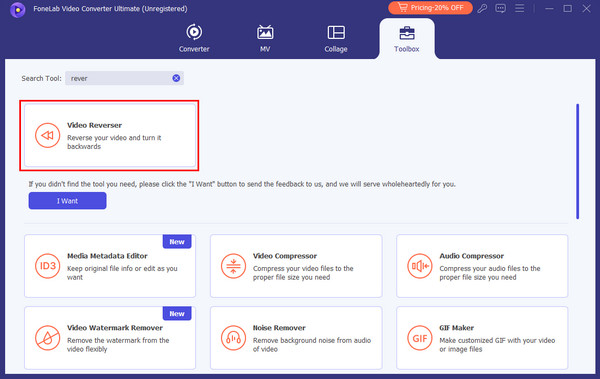
Task: Open the Media Metadata Editor card
Action: [x=110, y=266]
